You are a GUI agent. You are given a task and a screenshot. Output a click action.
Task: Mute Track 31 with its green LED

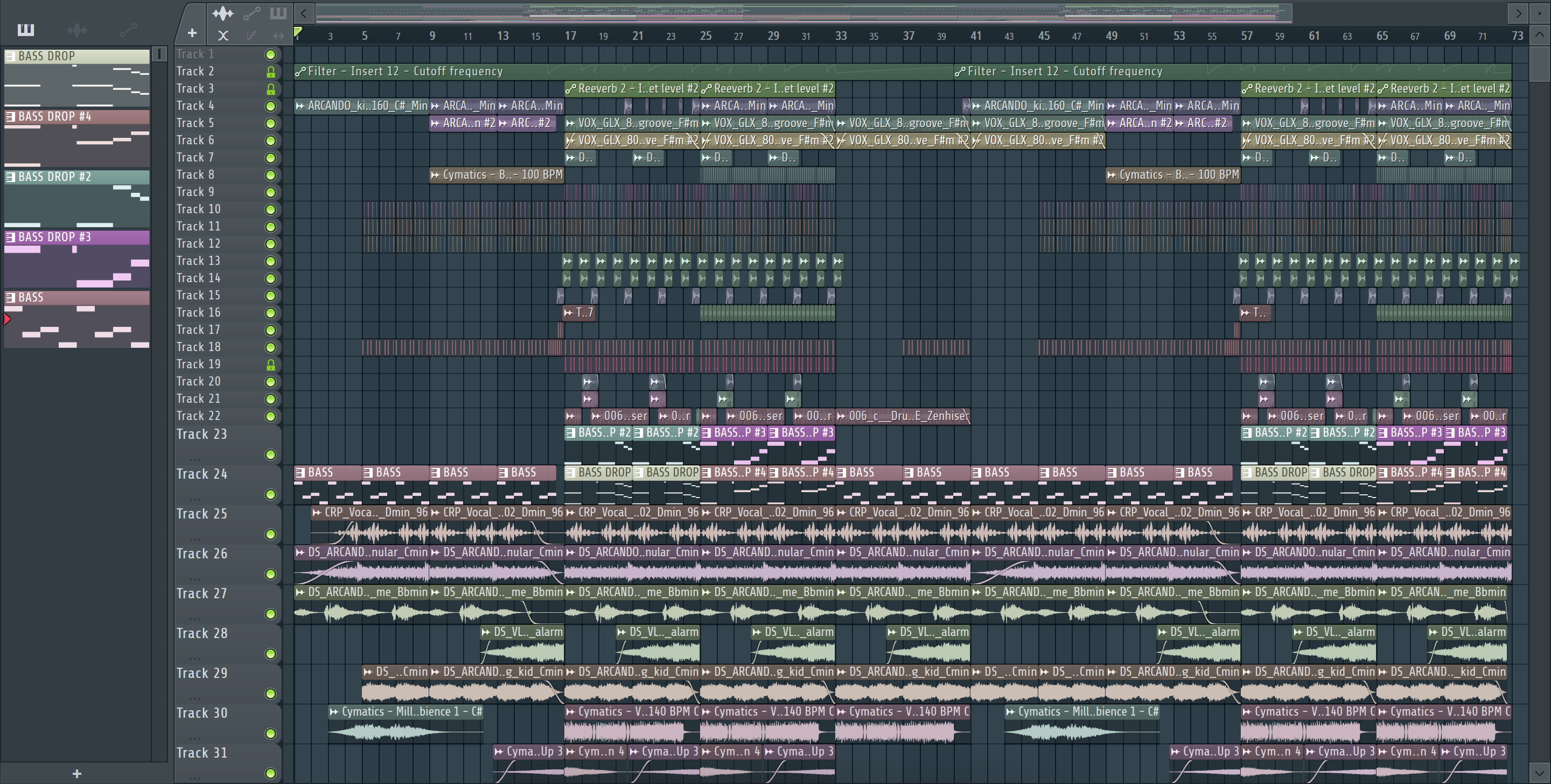270,773
